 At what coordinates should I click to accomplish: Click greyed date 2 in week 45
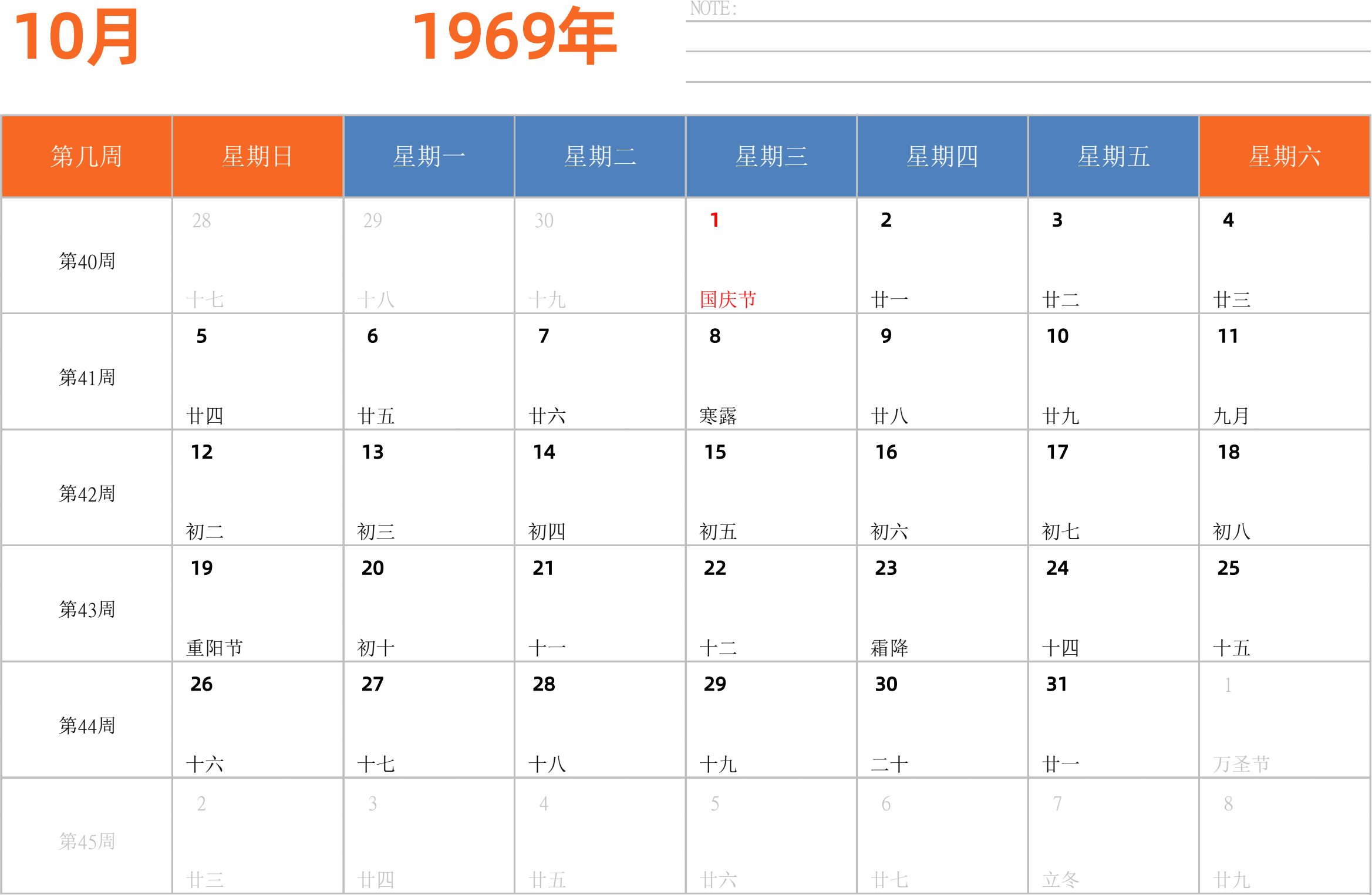coord(201,804)
